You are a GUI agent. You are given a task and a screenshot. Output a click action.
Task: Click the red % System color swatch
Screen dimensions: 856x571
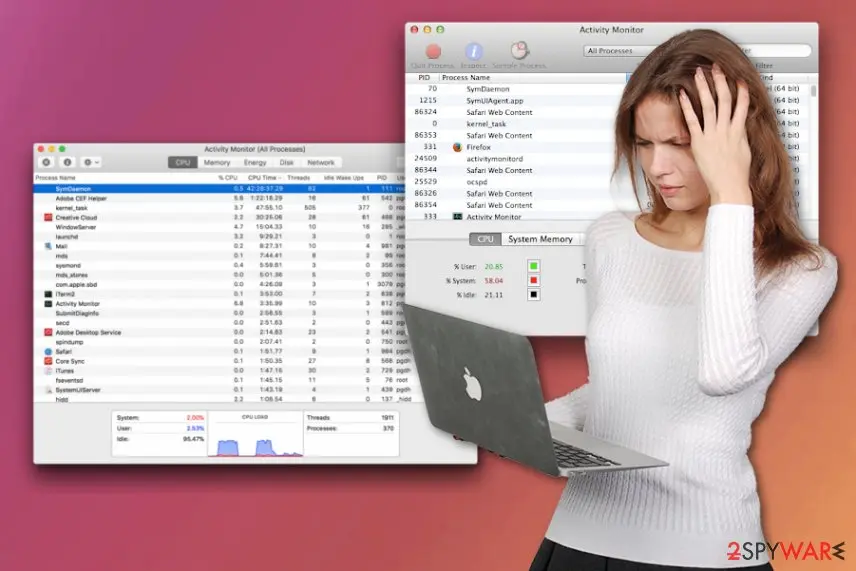tap(533, 280)
